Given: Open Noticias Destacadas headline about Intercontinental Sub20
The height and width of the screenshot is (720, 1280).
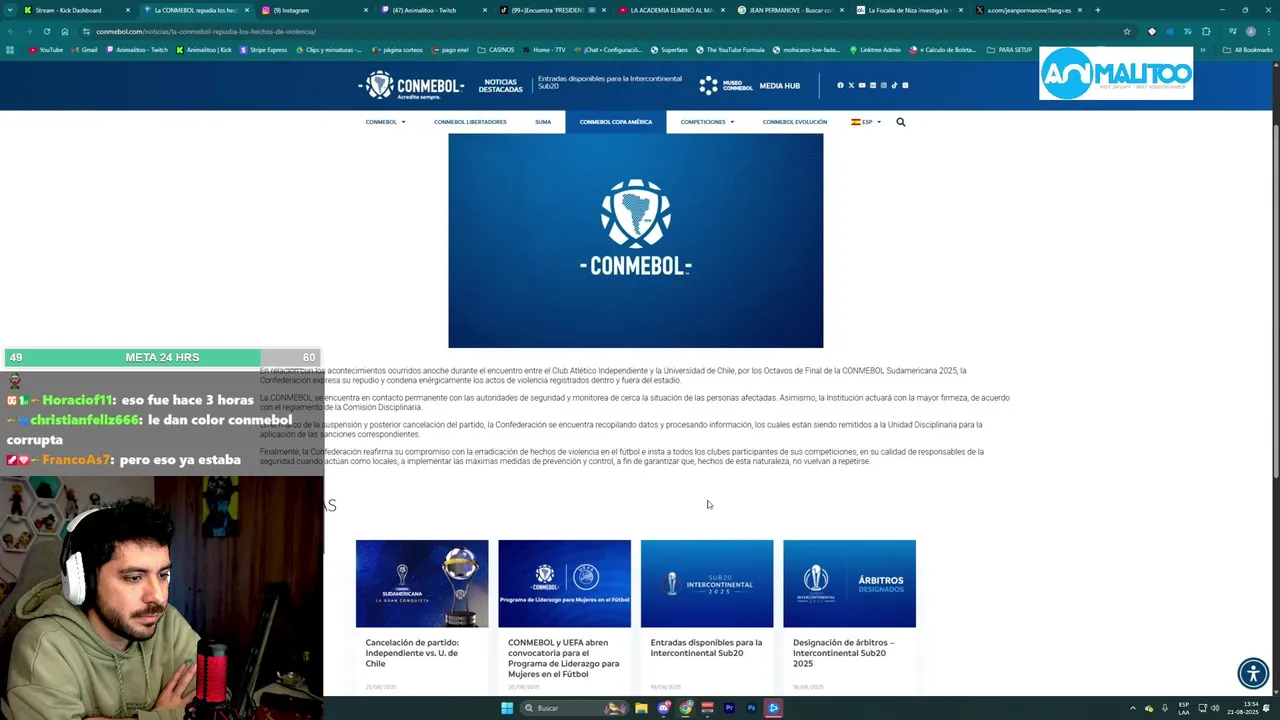Looking at the screenshot, I should 610,82.
